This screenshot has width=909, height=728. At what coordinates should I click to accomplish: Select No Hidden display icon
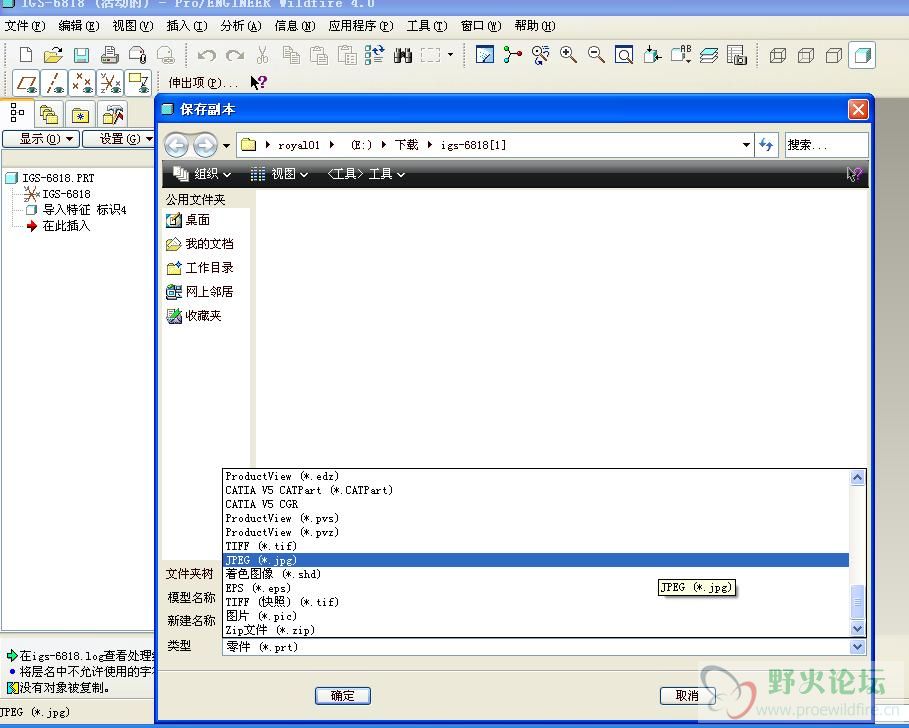pos(834,56)
